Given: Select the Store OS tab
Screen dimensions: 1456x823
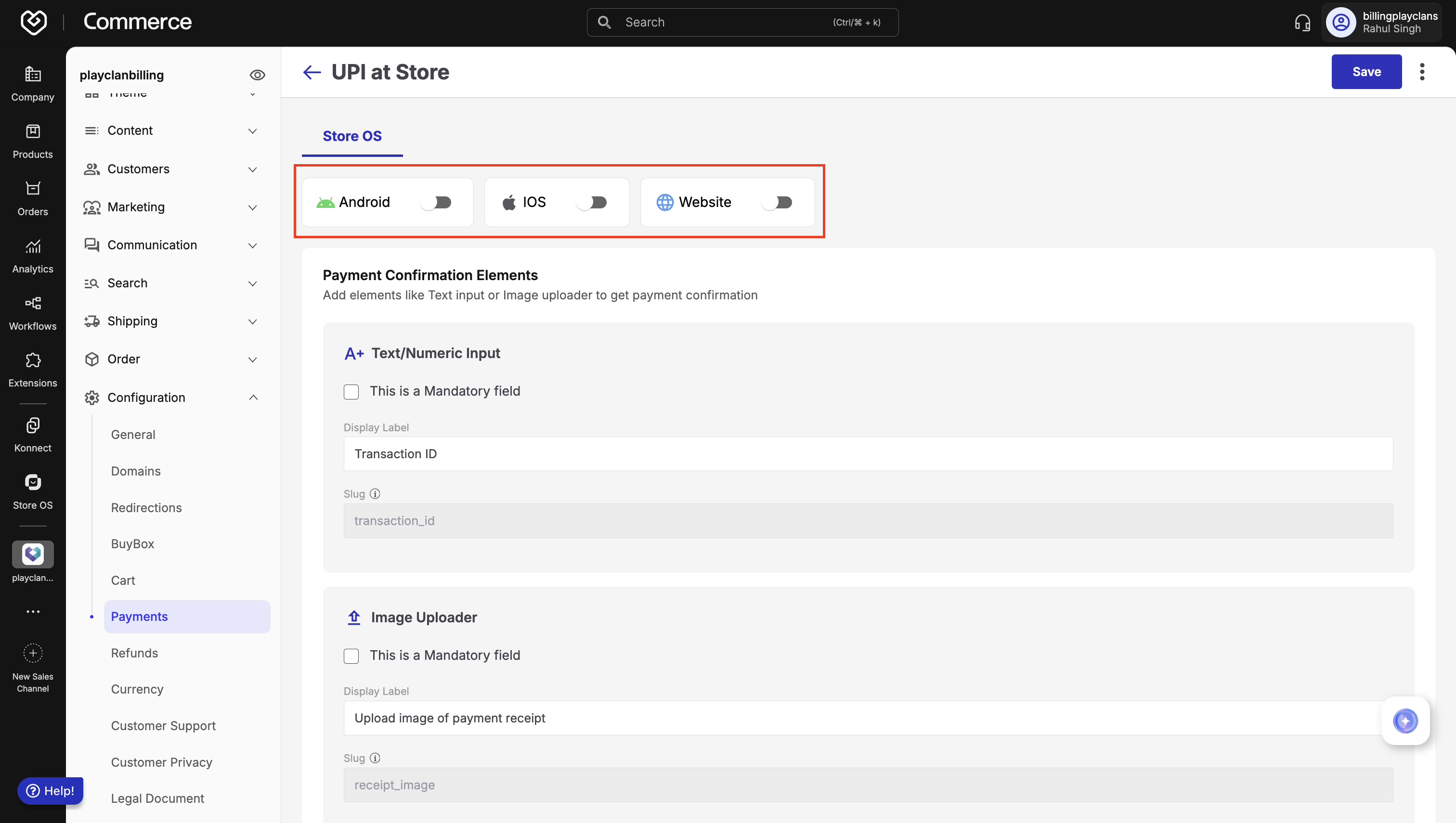Looking at the screenshot, I should (351, 136).
